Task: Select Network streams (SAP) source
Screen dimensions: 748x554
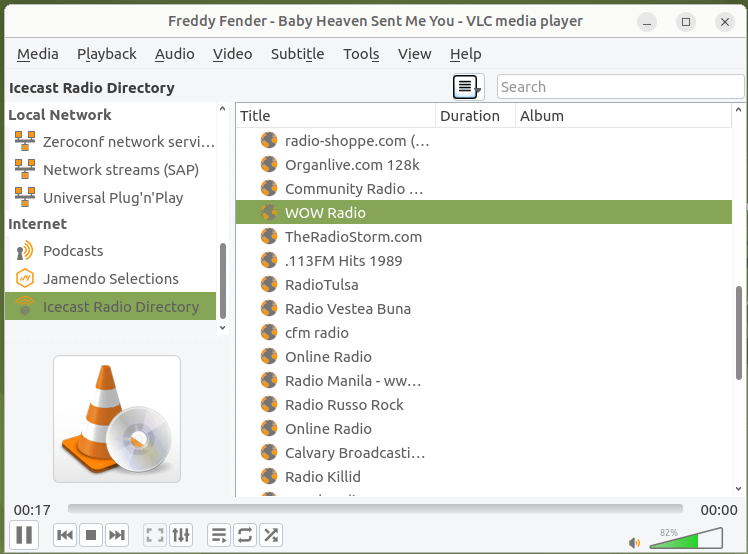Action: pyautogui.click(x=113, y=169)
